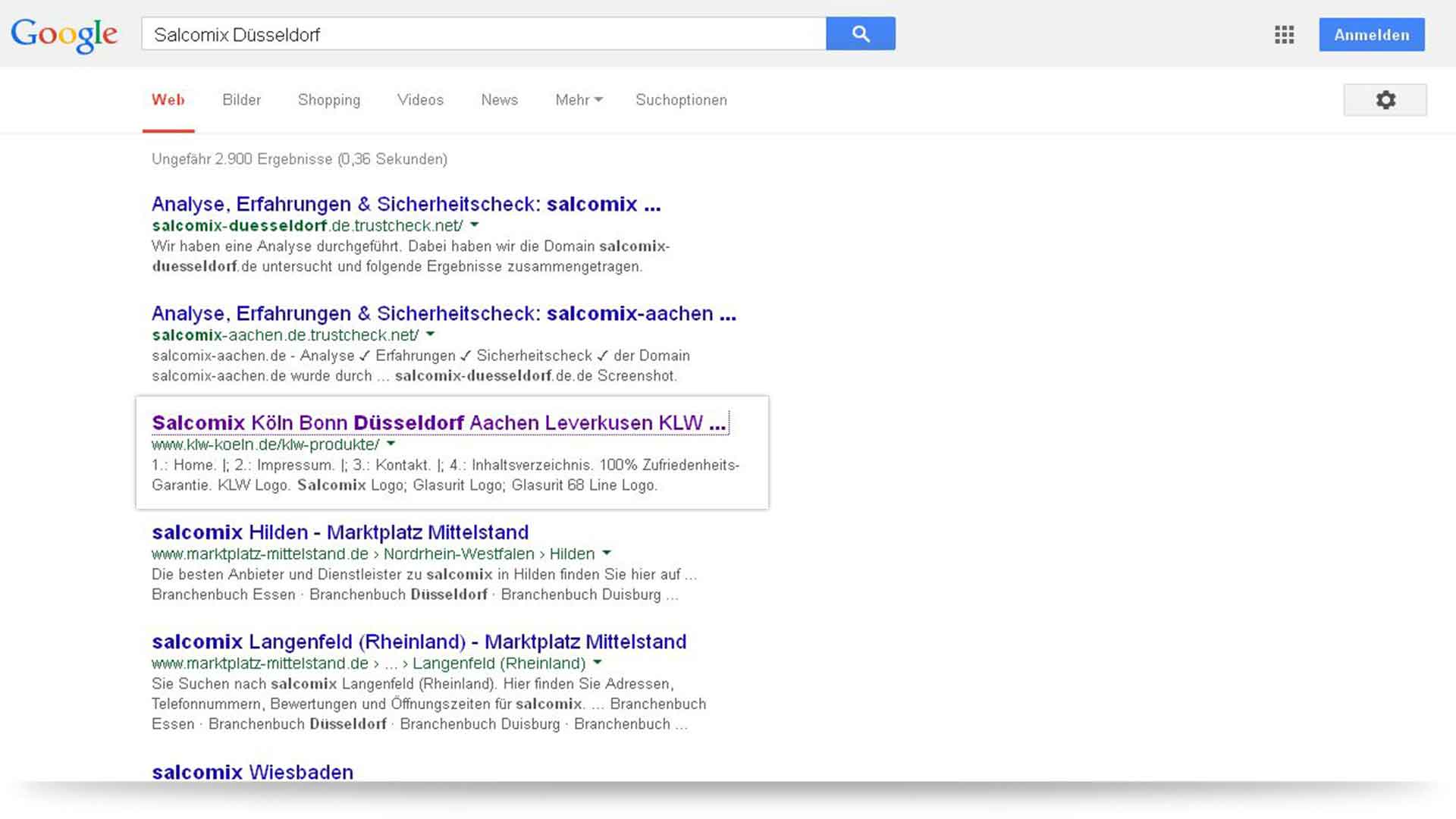Click the Anmelden sign-in button

tap(1372, 35)
